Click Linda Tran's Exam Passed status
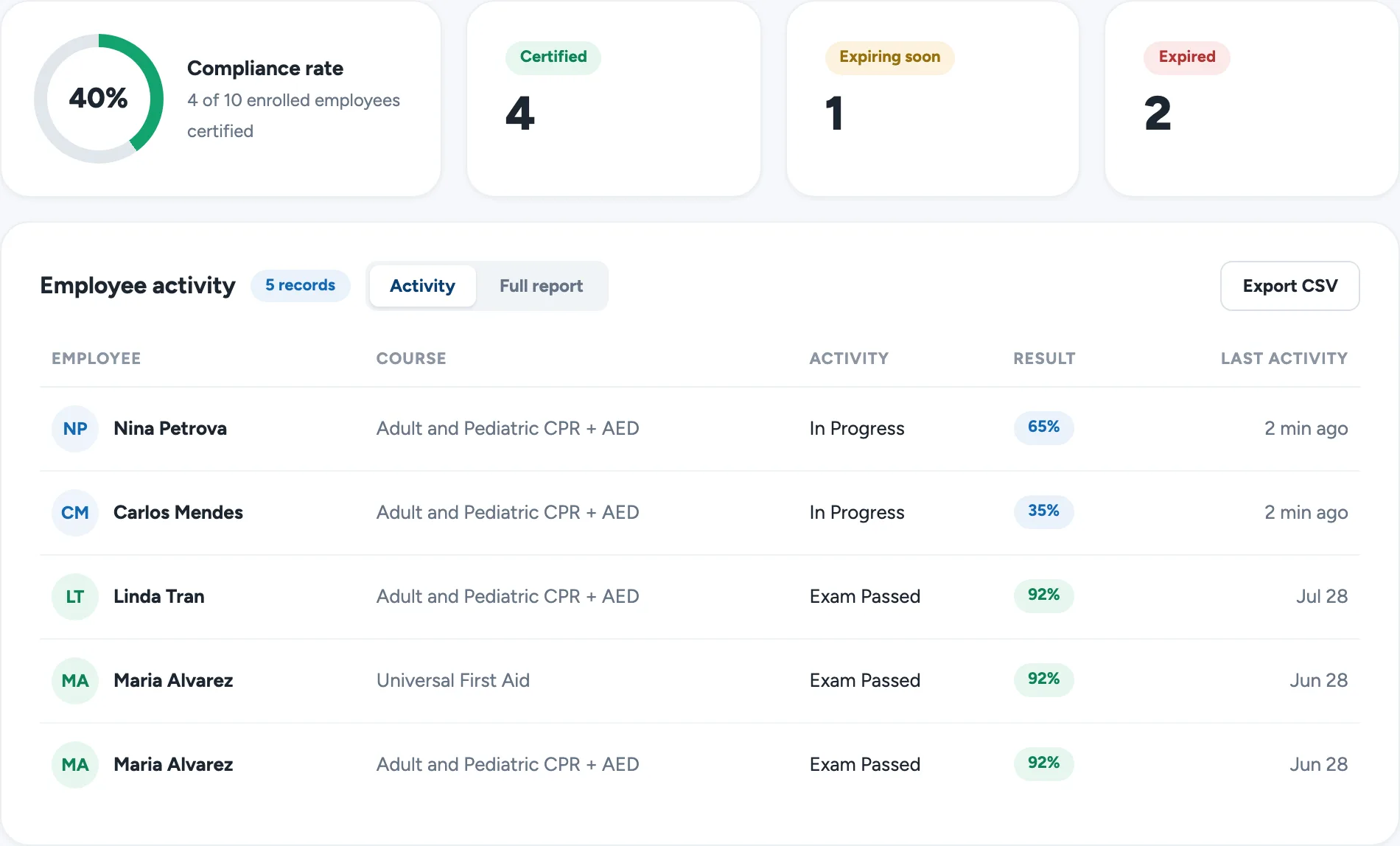Viewport: 1400px width, 846px height. [x=865, y=596]
